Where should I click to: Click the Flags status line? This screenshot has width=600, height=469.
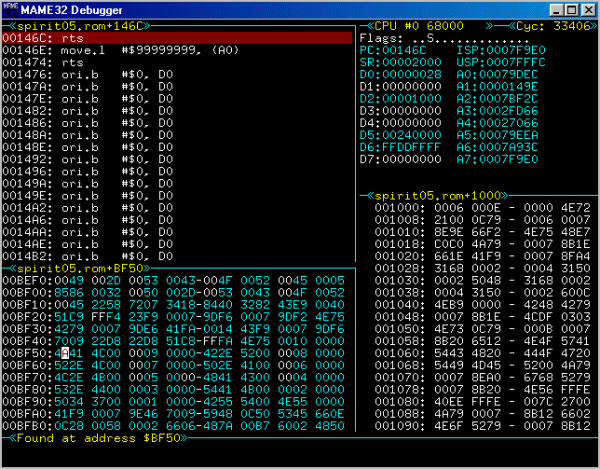pyautogui.click(x=420, y=37)
